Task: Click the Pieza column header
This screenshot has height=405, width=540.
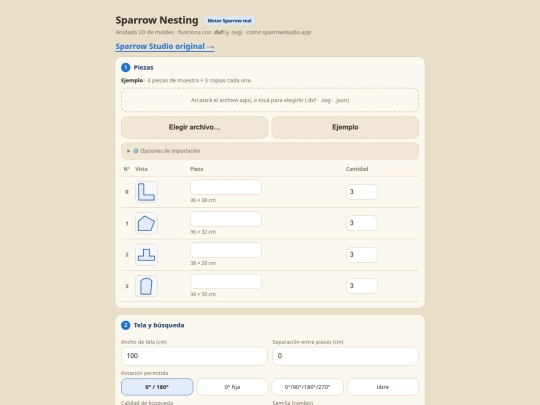Action: [197, 169]
